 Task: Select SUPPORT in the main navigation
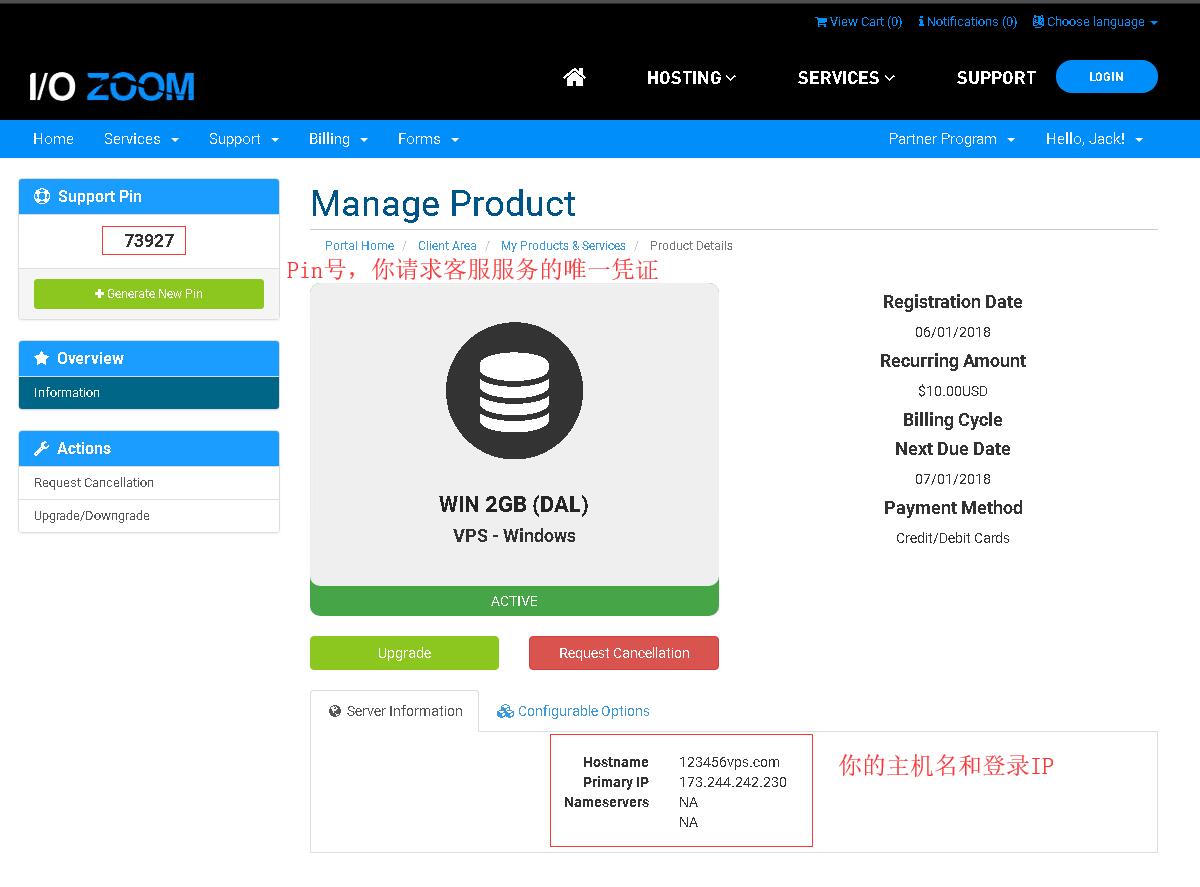[x=996, y=77]
